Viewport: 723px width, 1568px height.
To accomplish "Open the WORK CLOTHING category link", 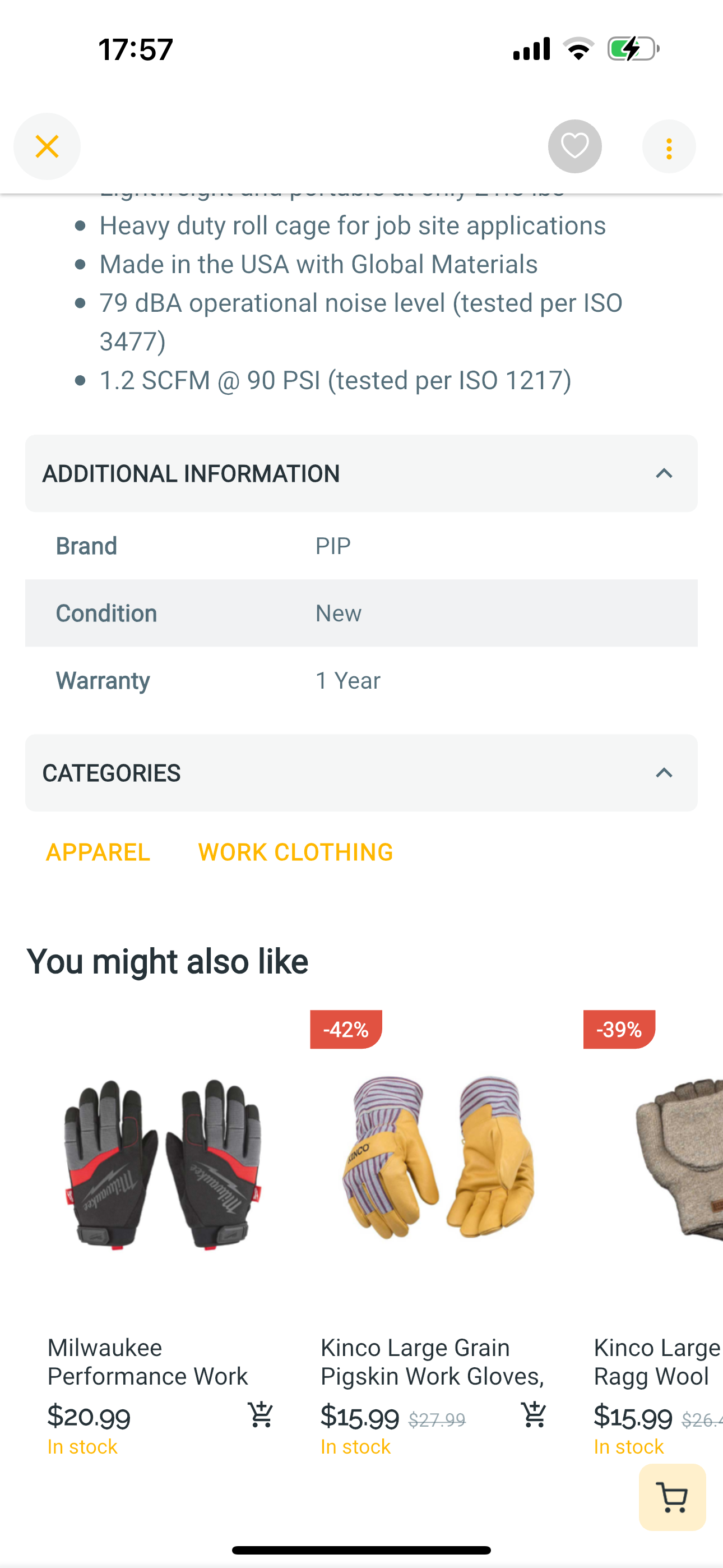I will coord(296,852).
